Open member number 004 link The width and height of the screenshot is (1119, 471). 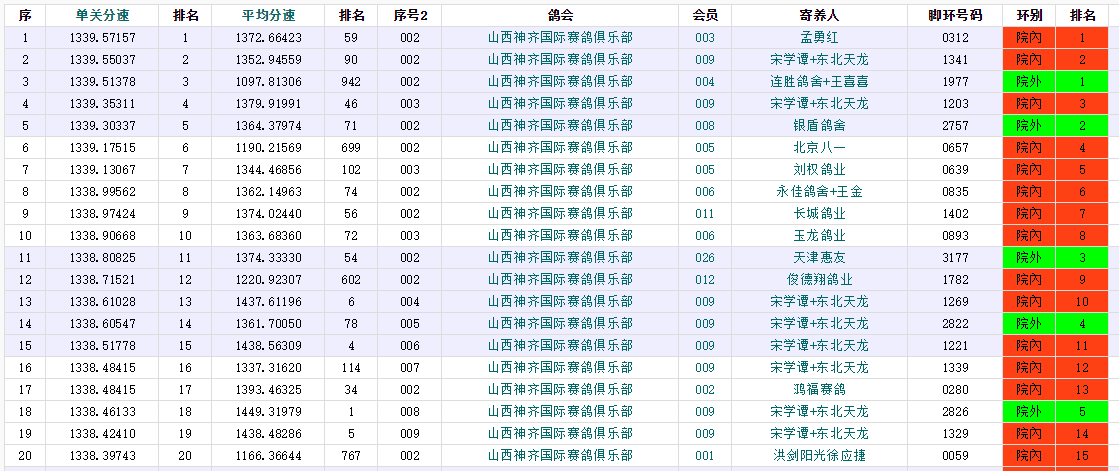[704, 82]
